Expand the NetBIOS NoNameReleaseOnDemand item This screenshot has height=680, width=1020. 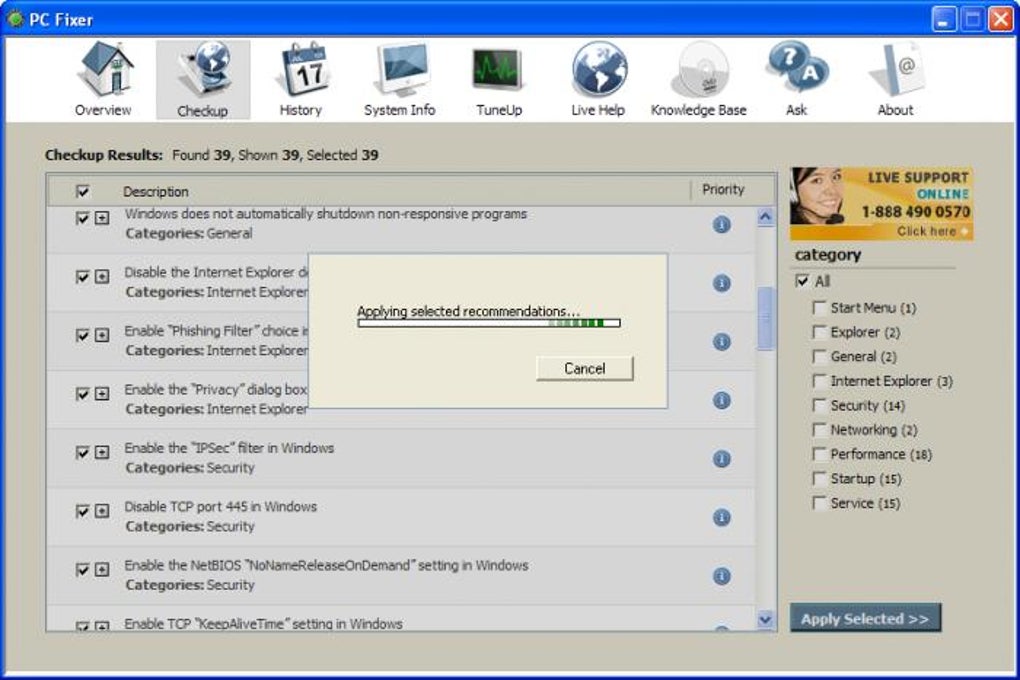pyautogui.click(x=102, y=569)
